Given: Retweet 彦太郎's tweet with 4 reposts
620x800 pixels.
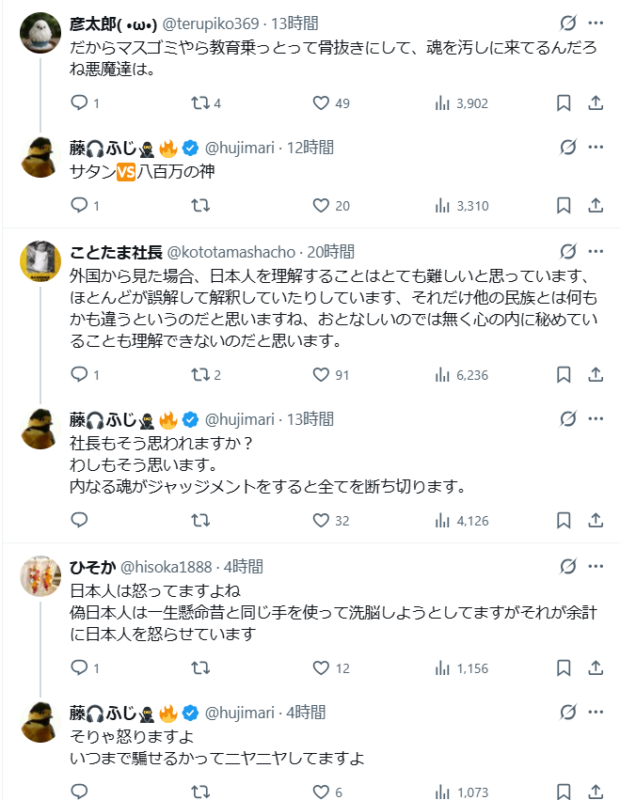Looking at the screenshot, I should click(200, 103).
